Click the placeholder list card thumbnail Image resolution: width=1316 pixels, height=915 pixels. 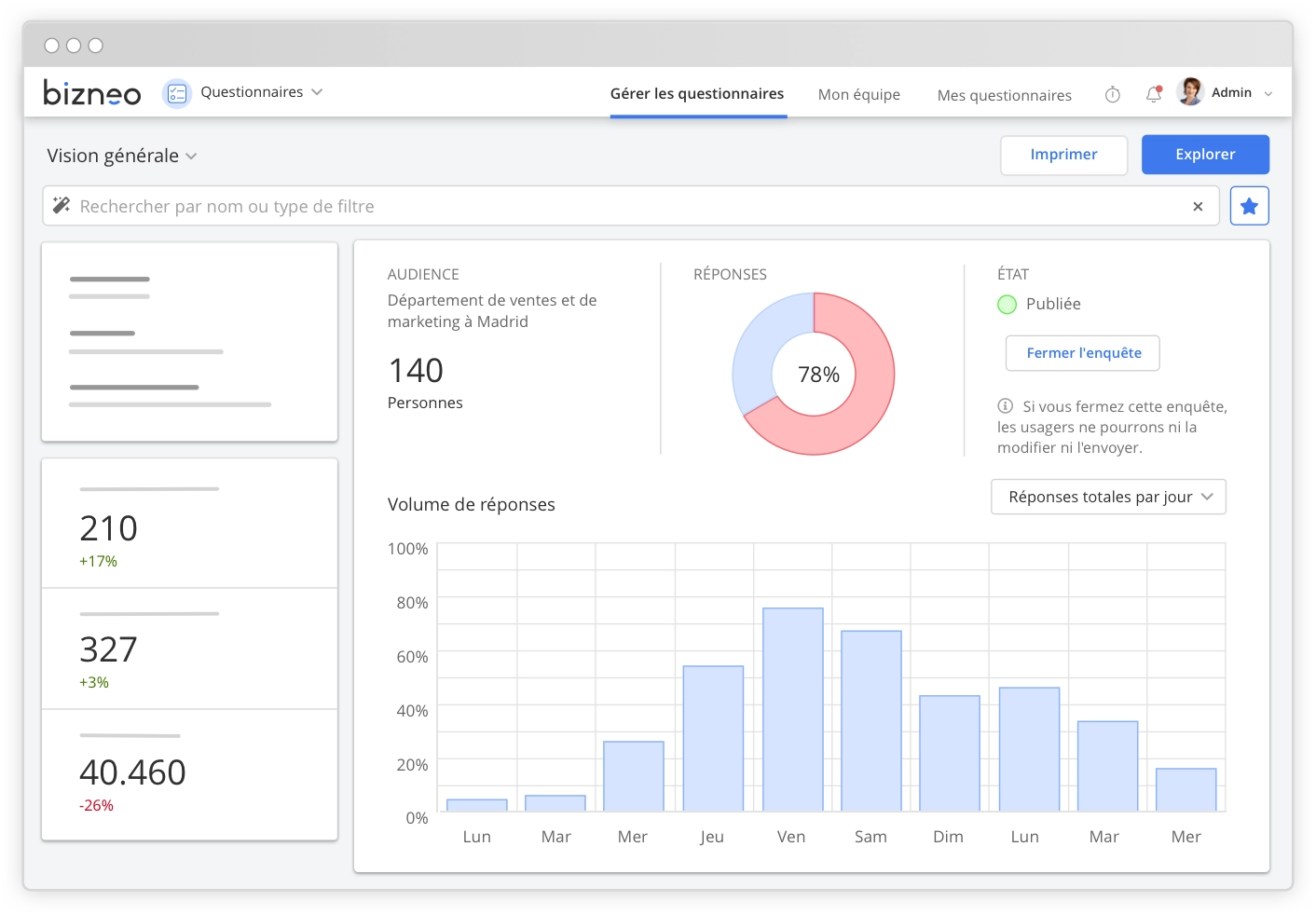tap(189, 342)
